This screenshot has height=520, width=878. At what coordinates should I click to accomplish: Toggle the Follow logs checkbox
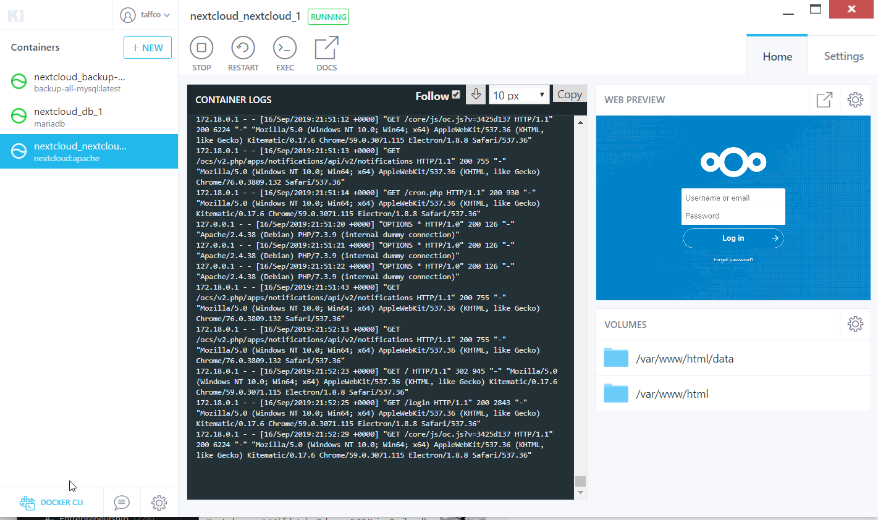456,95
